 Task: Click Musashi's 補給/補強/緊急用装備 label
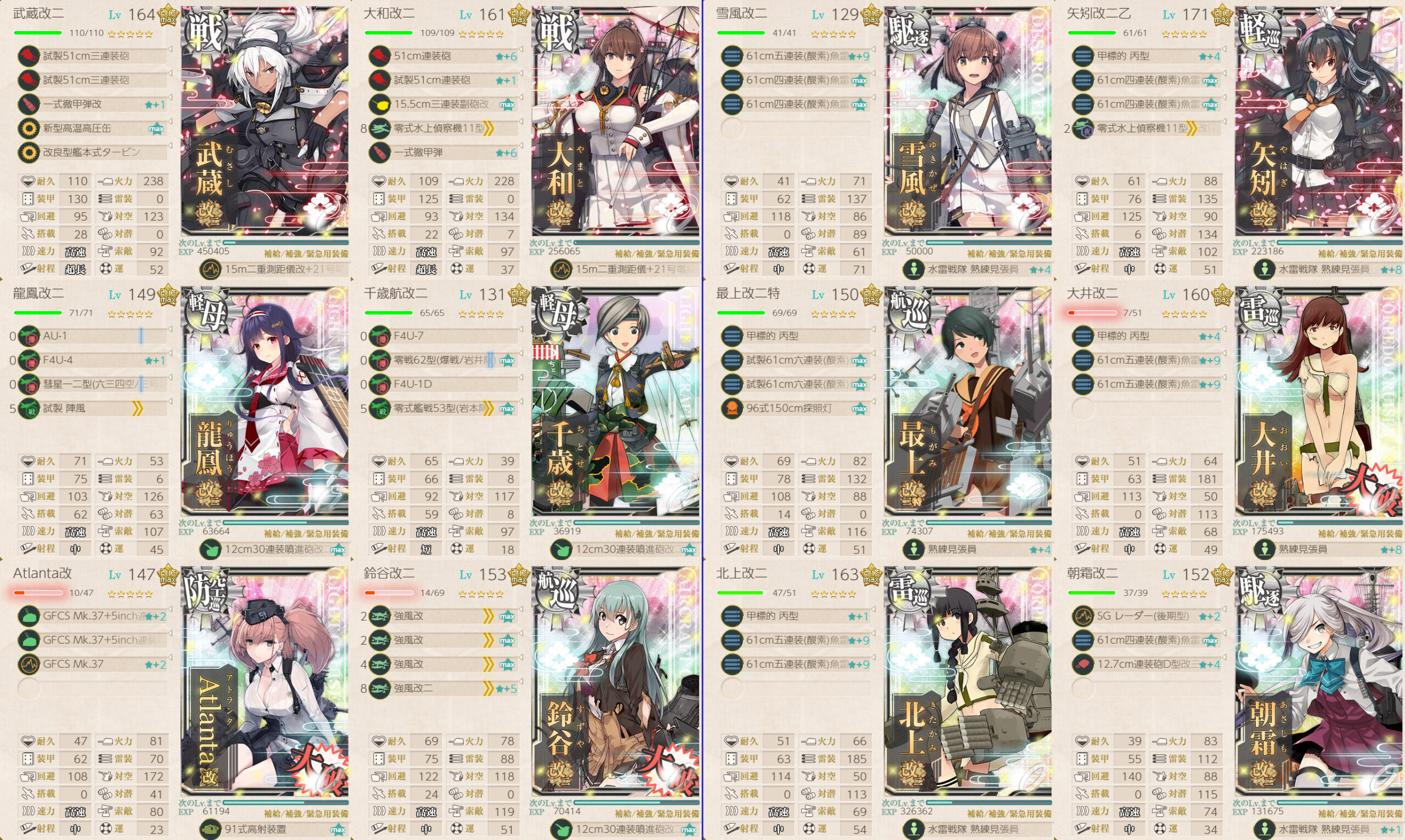pyautogui.click(x=306, y=253)
